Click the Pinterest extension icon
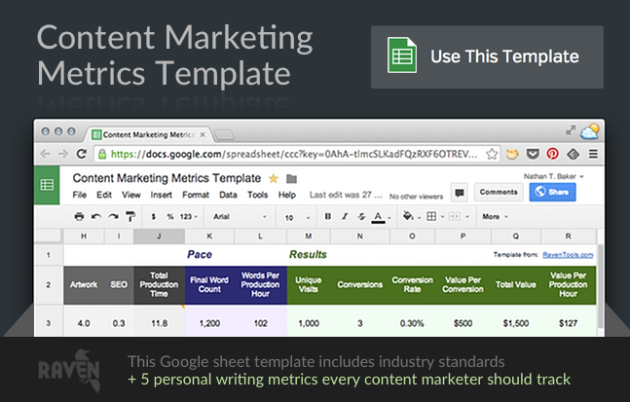The image size is (630, 402). coord(553,154)
